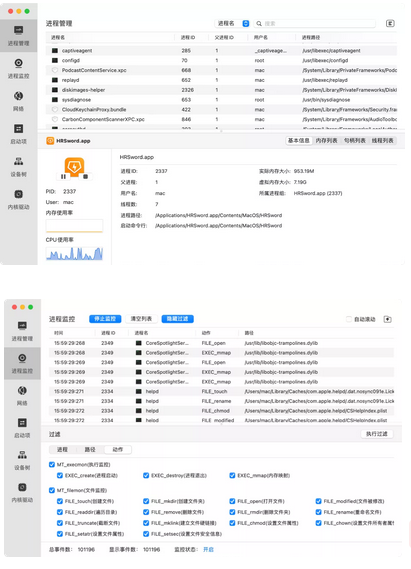
Task: Click 清空列表 button
Action: click(x=141, y=319)
